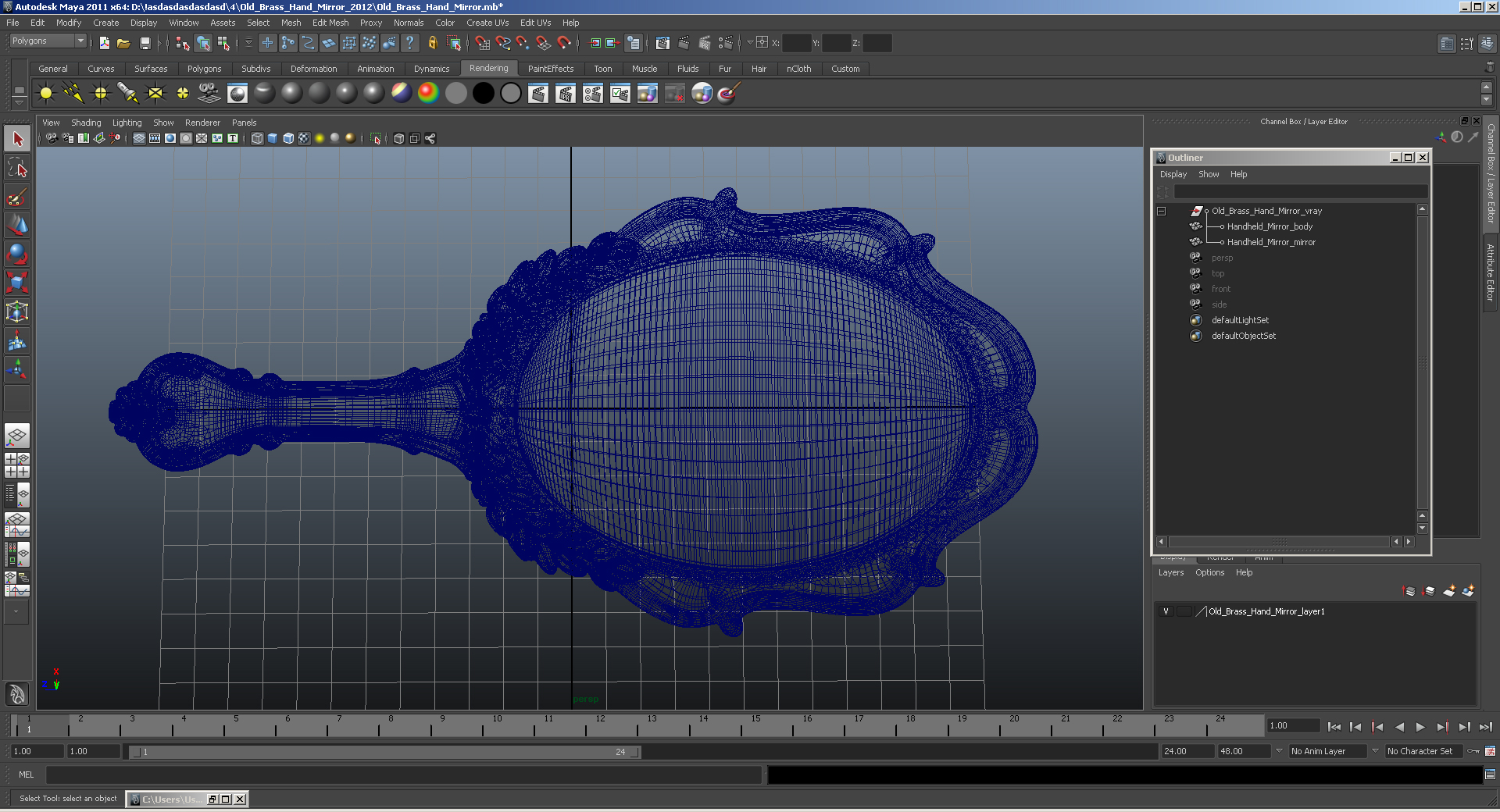Click the new scene icon

tap(104, 43)
